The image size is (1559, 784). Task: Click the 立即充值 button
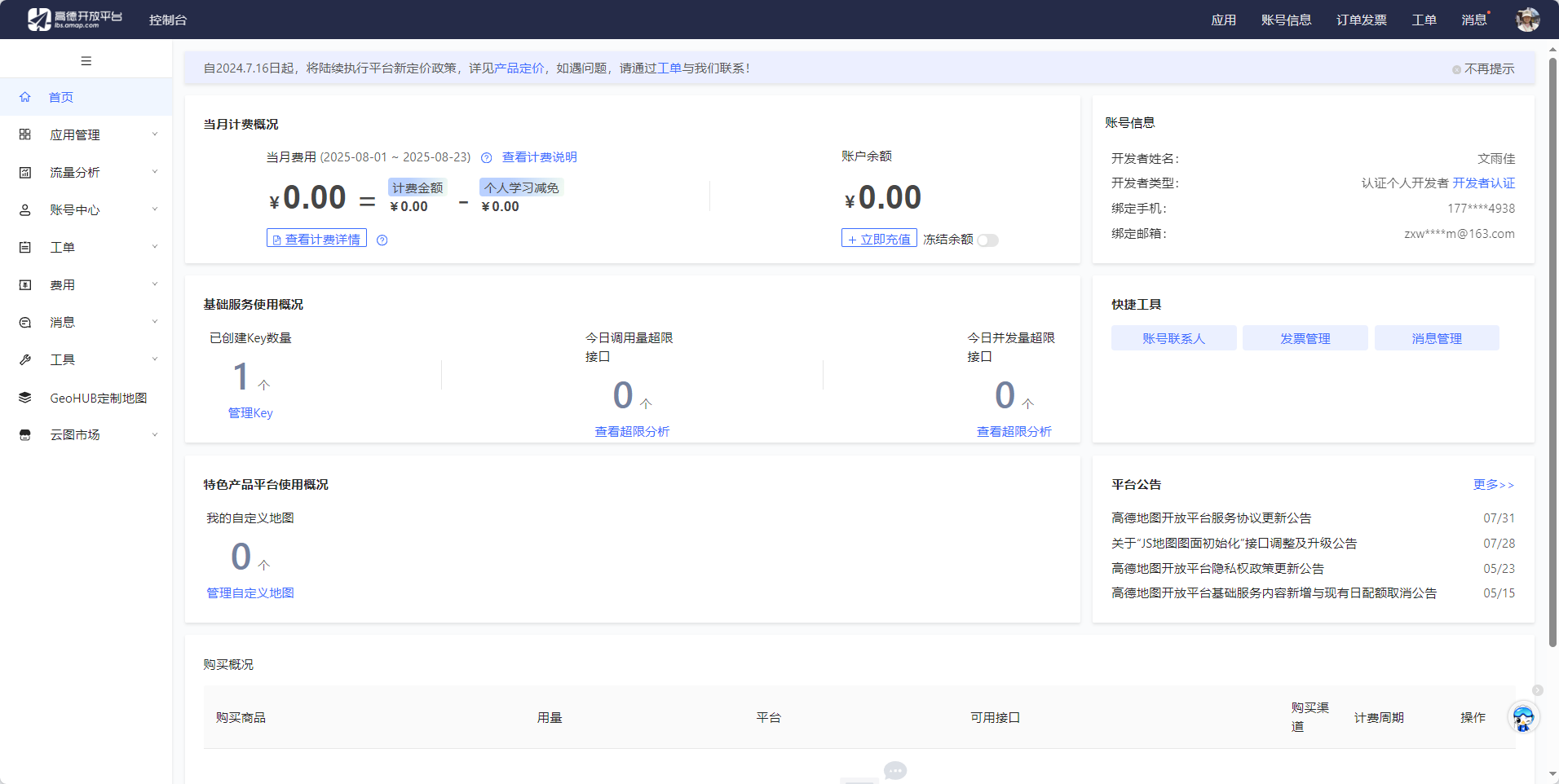pyautogui.click(x=879, y=239)
